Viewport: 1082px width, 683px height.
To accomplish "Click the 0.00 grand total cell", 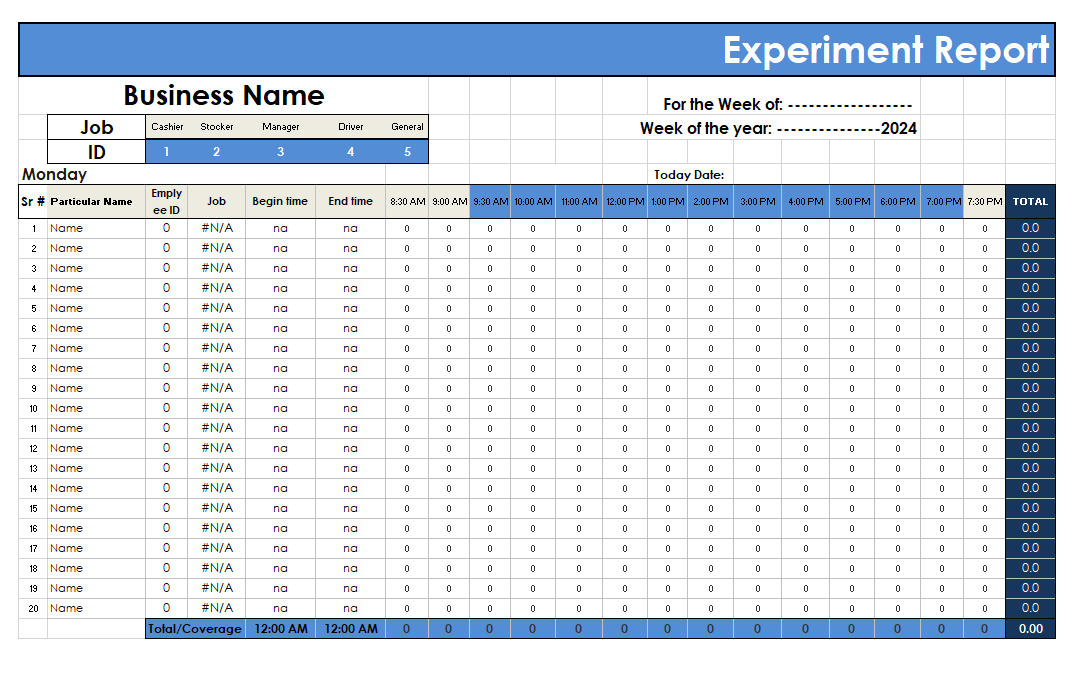I will click(x=1030, y=629).
